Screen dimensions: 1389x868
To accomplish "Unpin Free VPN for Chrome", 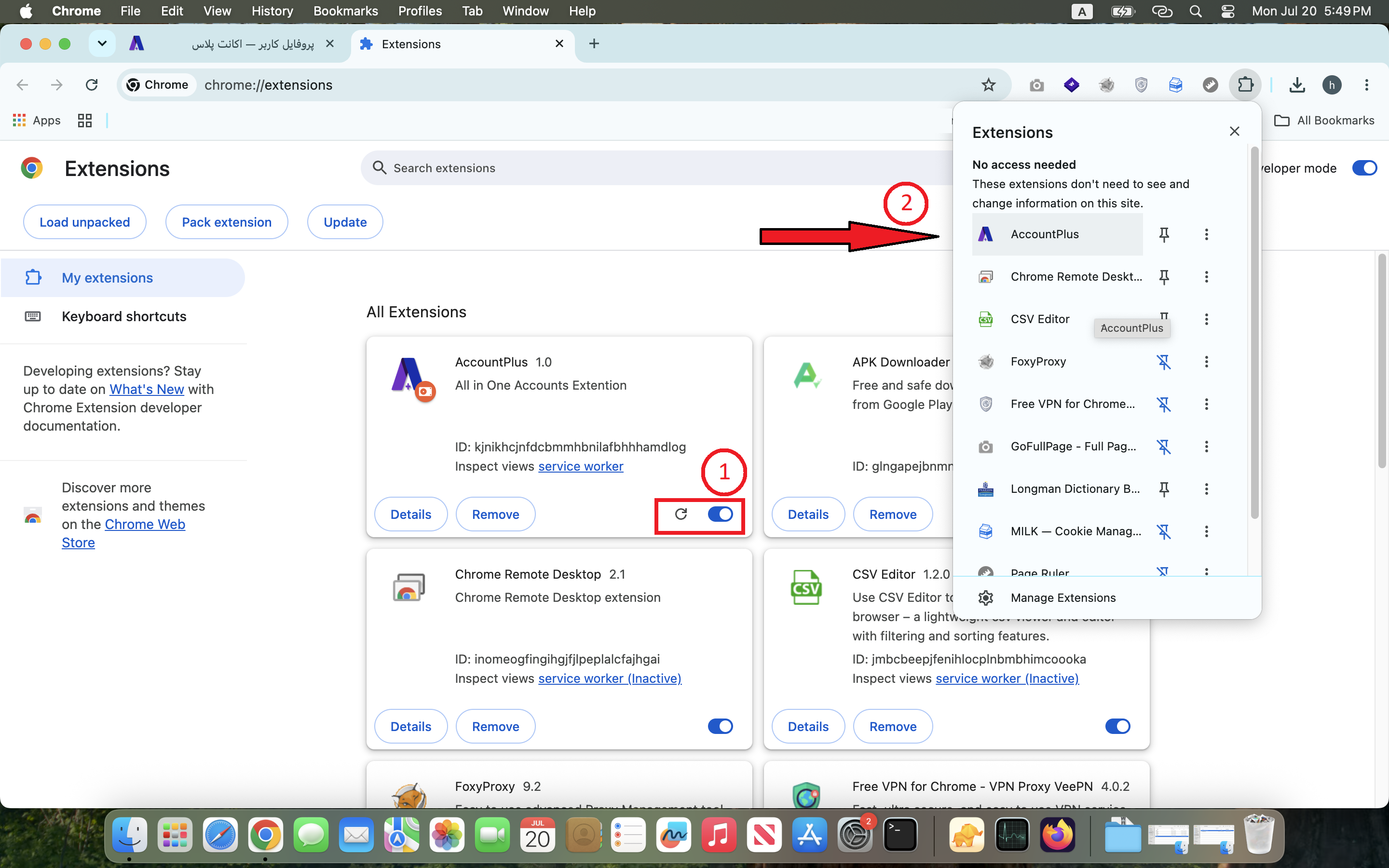I will (1164, 404).
